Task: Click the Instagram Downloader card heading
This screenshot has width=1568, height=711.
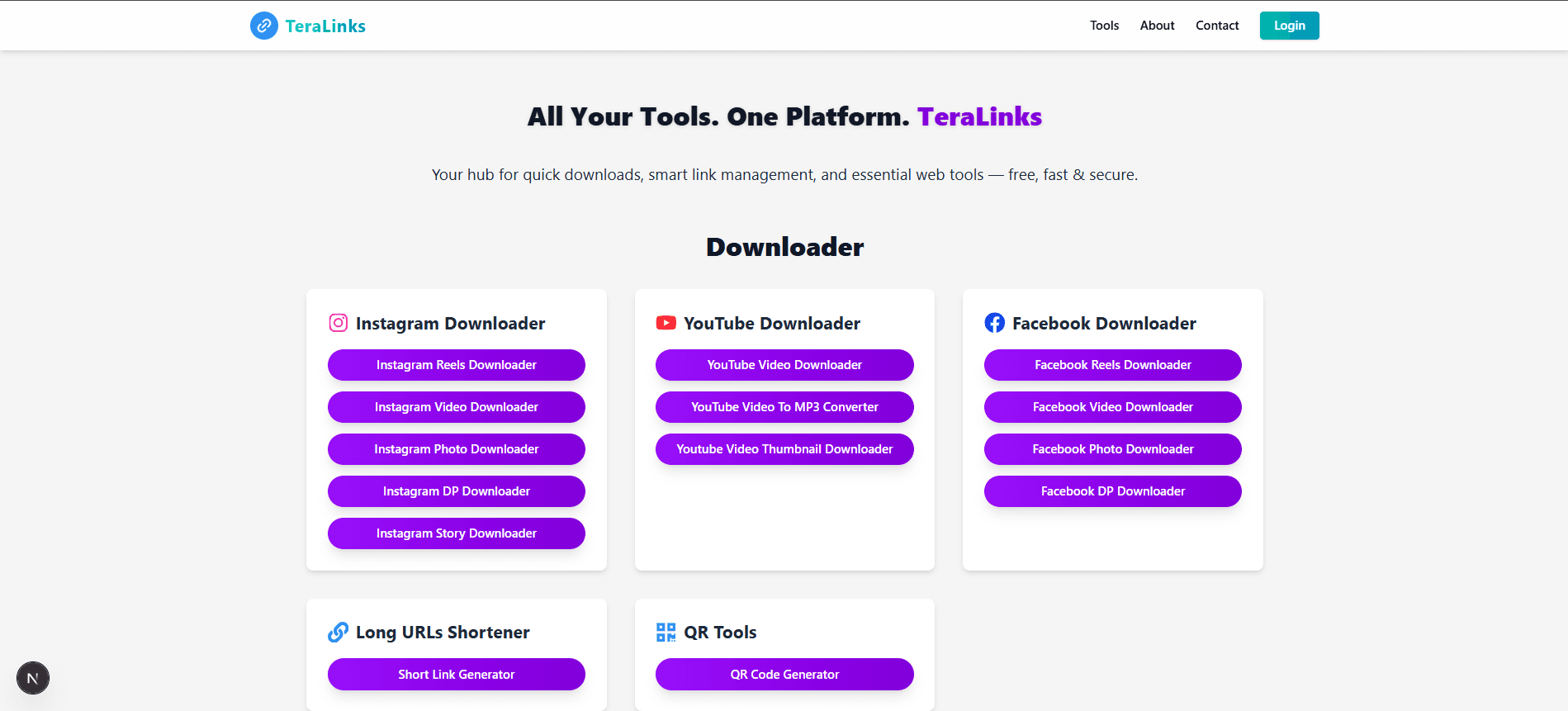Action: (450, 324)
